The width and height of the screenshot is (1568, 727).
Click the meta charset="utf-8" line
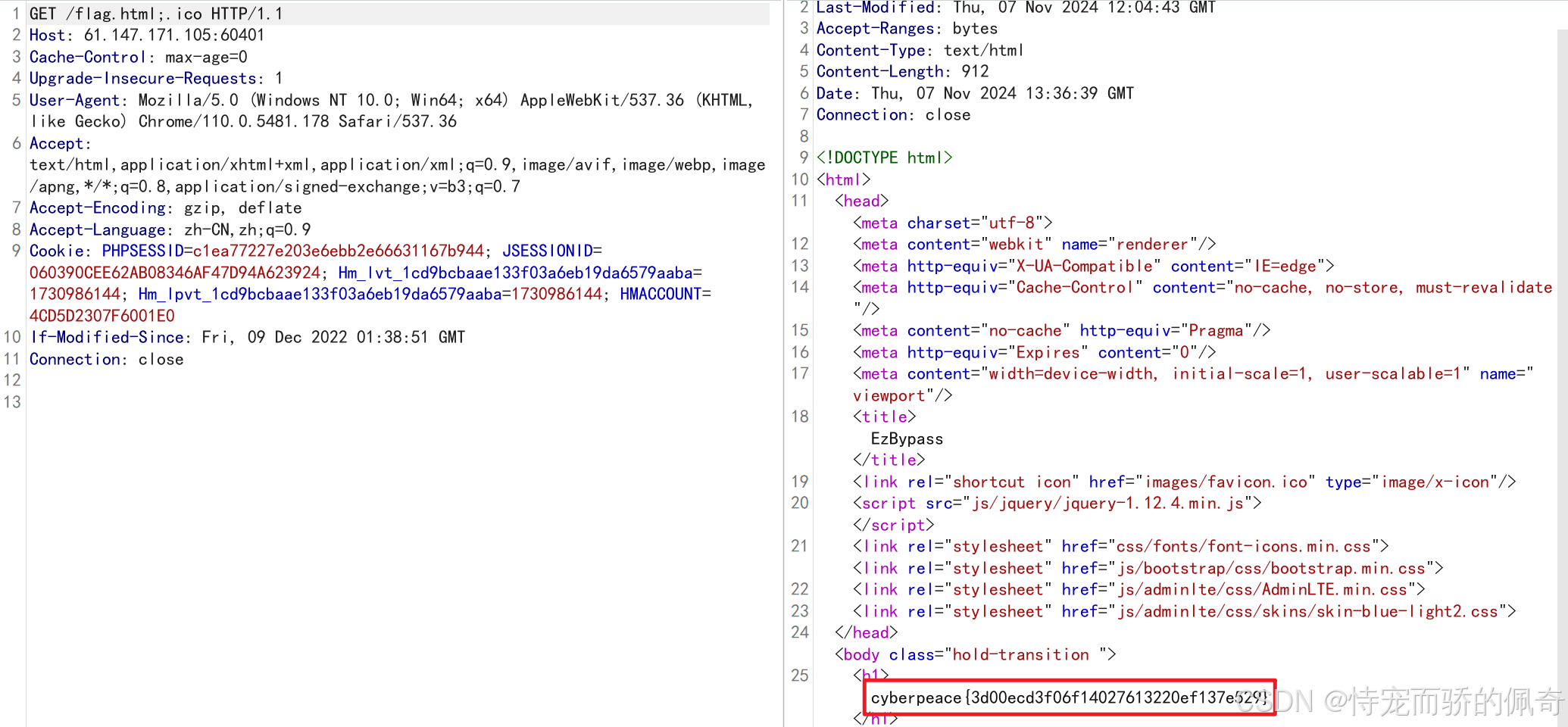click(953, 223)
